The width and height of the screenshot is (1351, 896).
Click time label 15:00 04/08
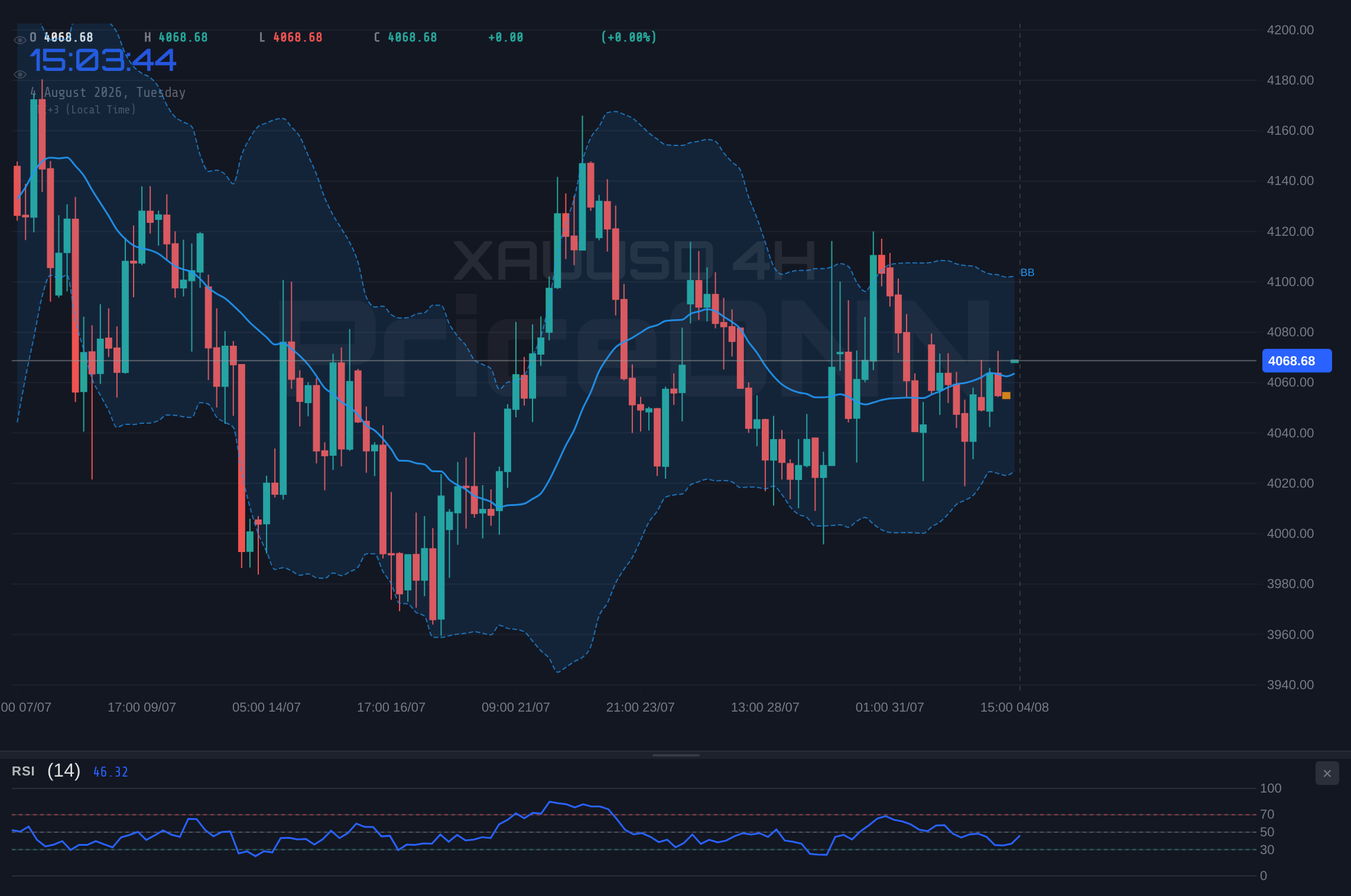point(1015,707)
